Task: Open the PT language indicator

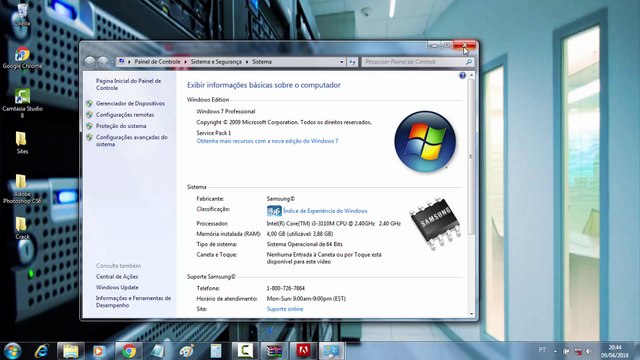Action: 542,350
